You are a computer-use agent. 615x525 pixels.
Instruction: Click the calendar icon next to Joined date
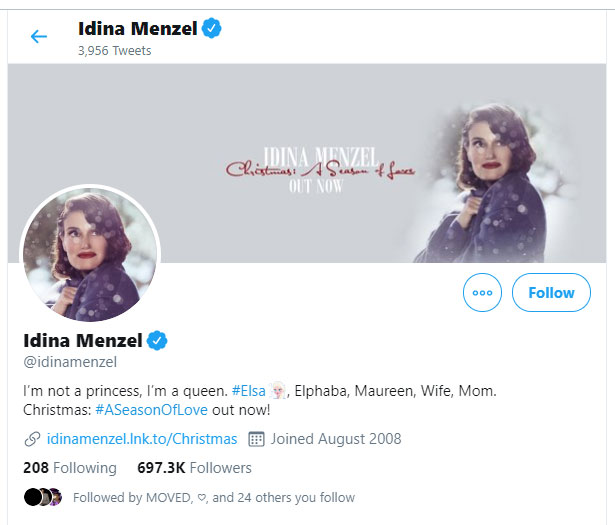pos(255,439)
